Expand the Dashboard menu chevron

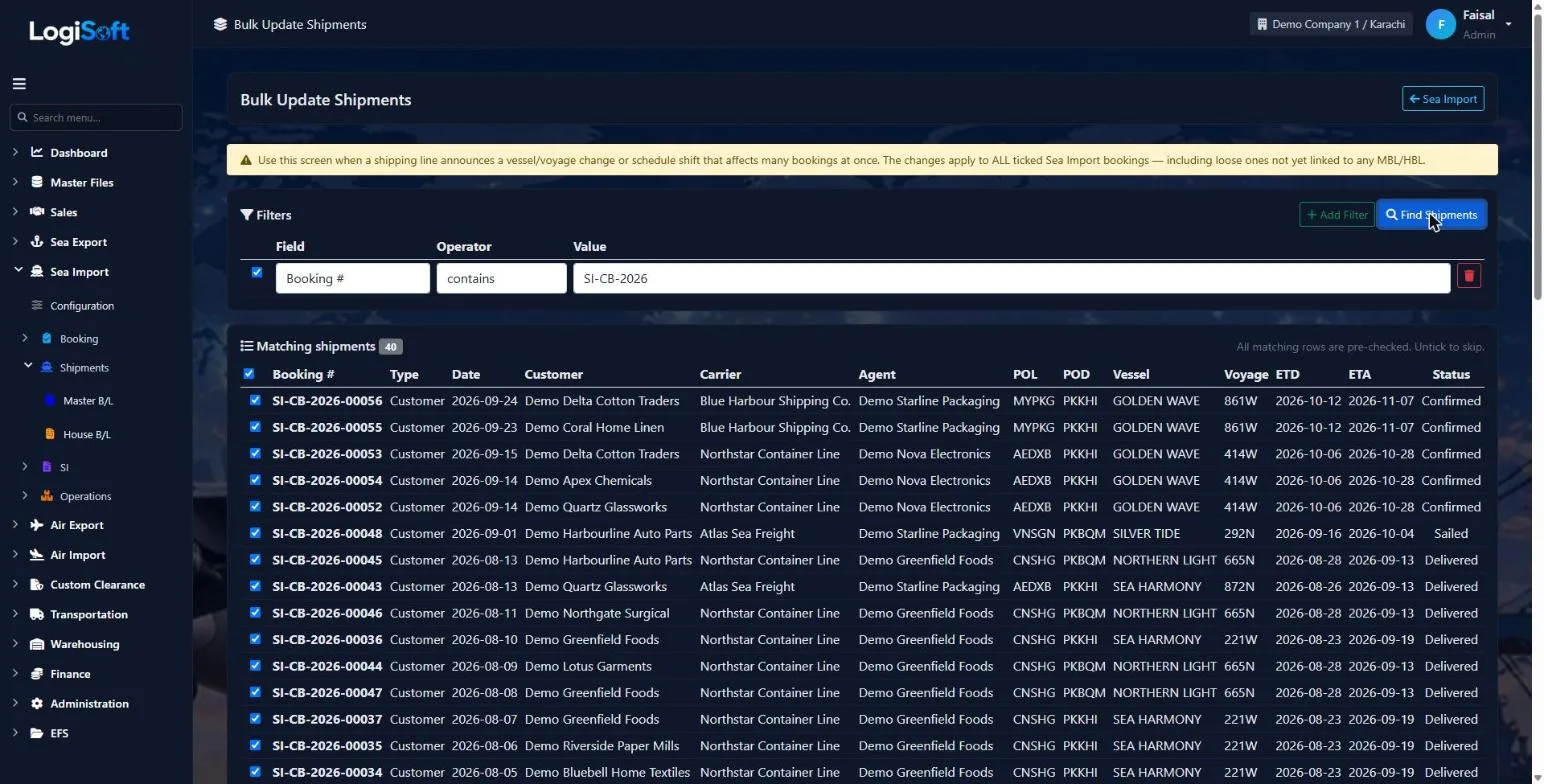pos(15,153)
